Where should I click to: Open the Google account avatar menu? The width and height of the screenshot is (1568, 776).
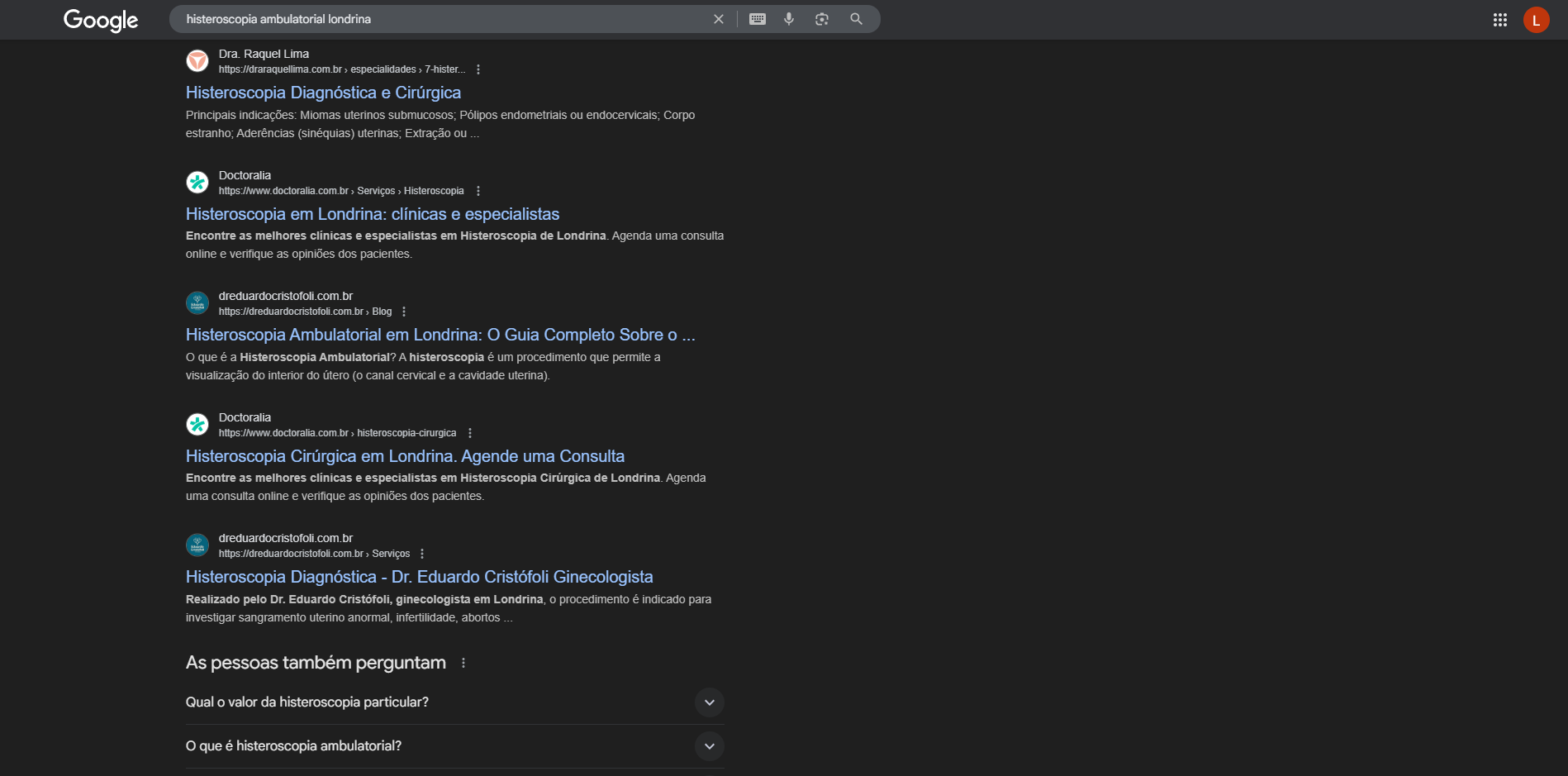(x=1537, y=20)
